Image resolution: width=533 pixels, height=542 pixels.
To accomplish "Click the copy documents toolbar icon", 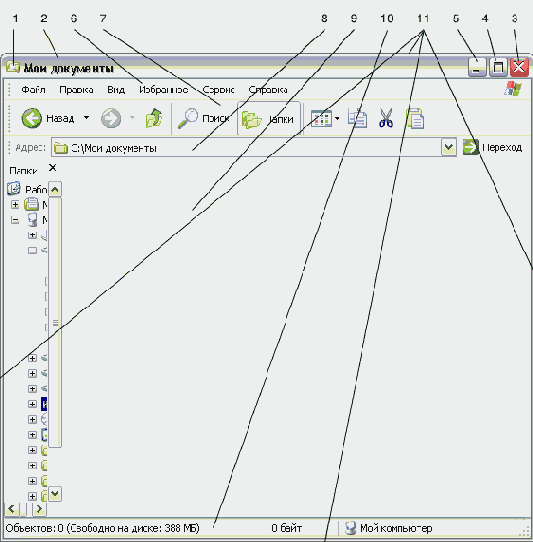I will [357, 118].
